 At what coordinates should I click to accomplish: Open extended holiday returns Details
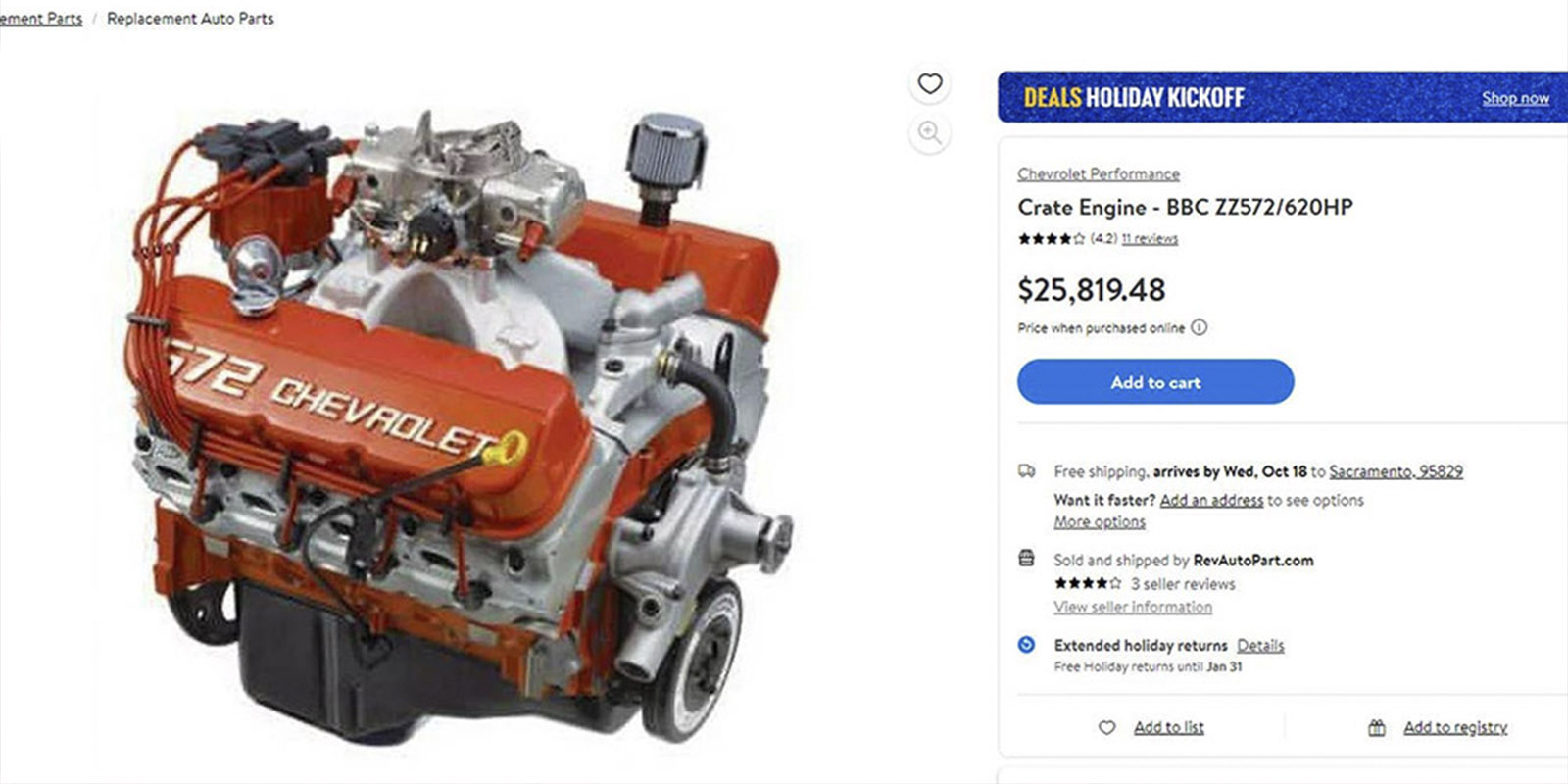point(1260,645)
